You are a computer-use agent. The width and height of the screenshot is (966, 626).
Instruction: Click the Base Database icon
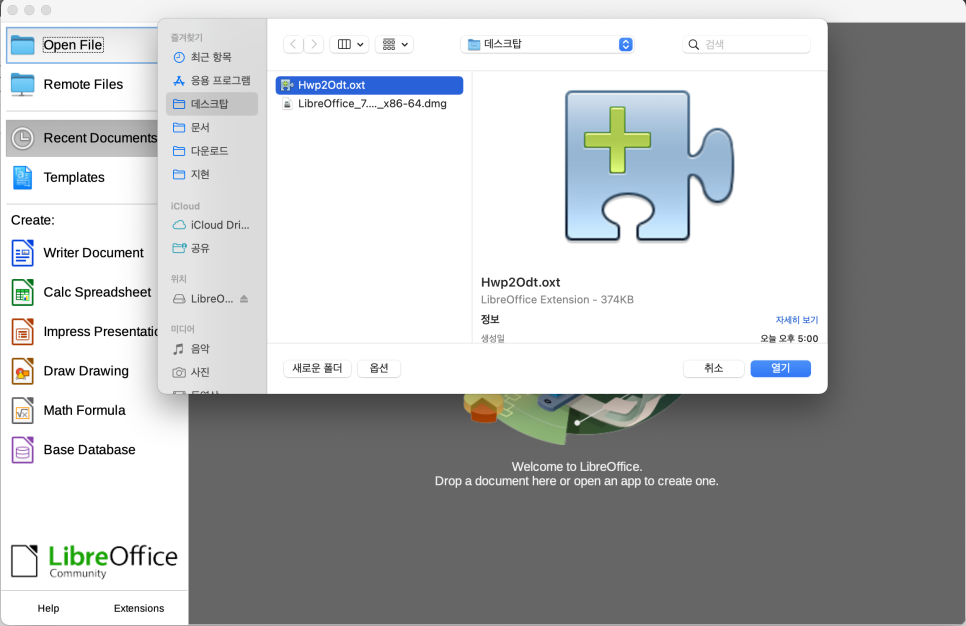tap(23, 450)
